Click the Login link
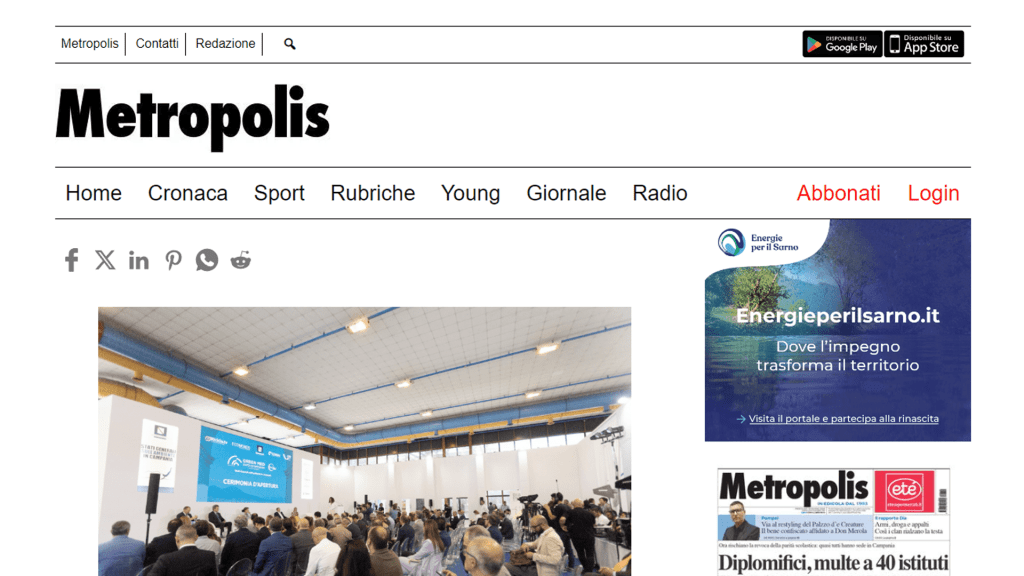The image size is (1024, 576). 933,193
